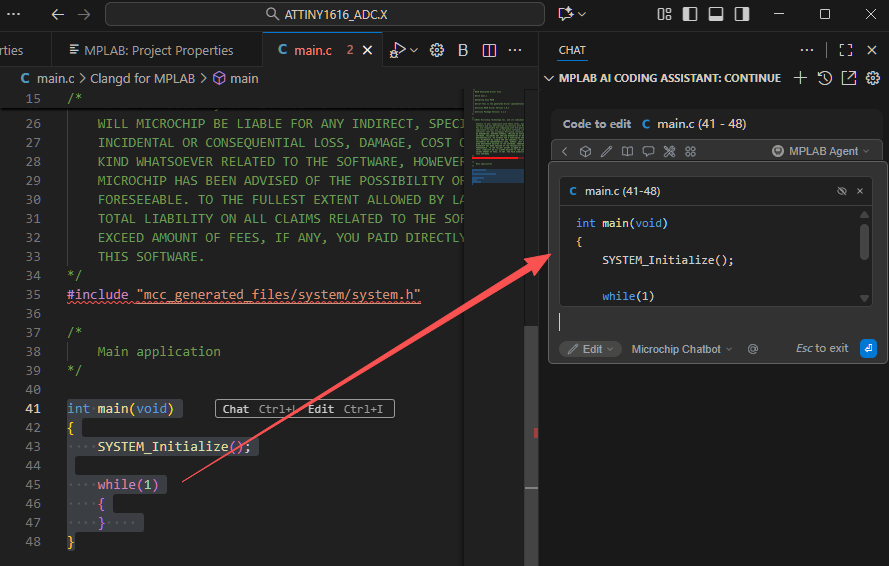Click the Run/Debug play icon
The height and width of the screenshot is (566, 889).
click(397, 50)
